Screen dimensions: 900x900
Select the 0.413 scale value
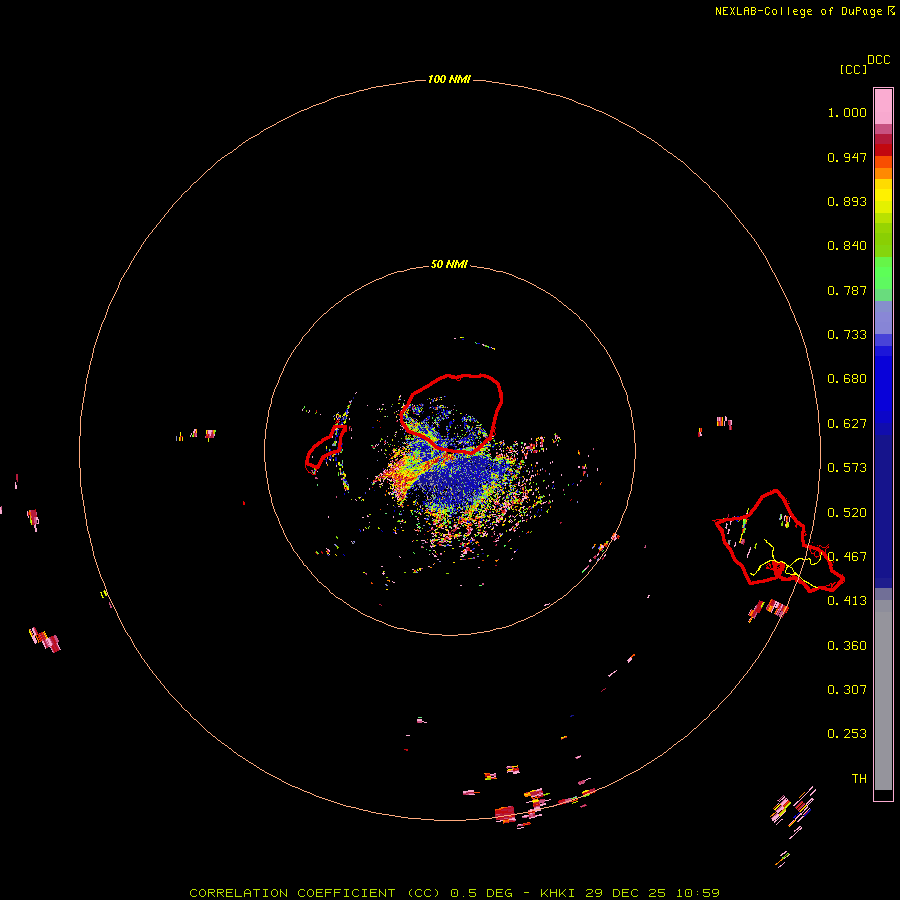pyautogui.click(x=847, y=601)
